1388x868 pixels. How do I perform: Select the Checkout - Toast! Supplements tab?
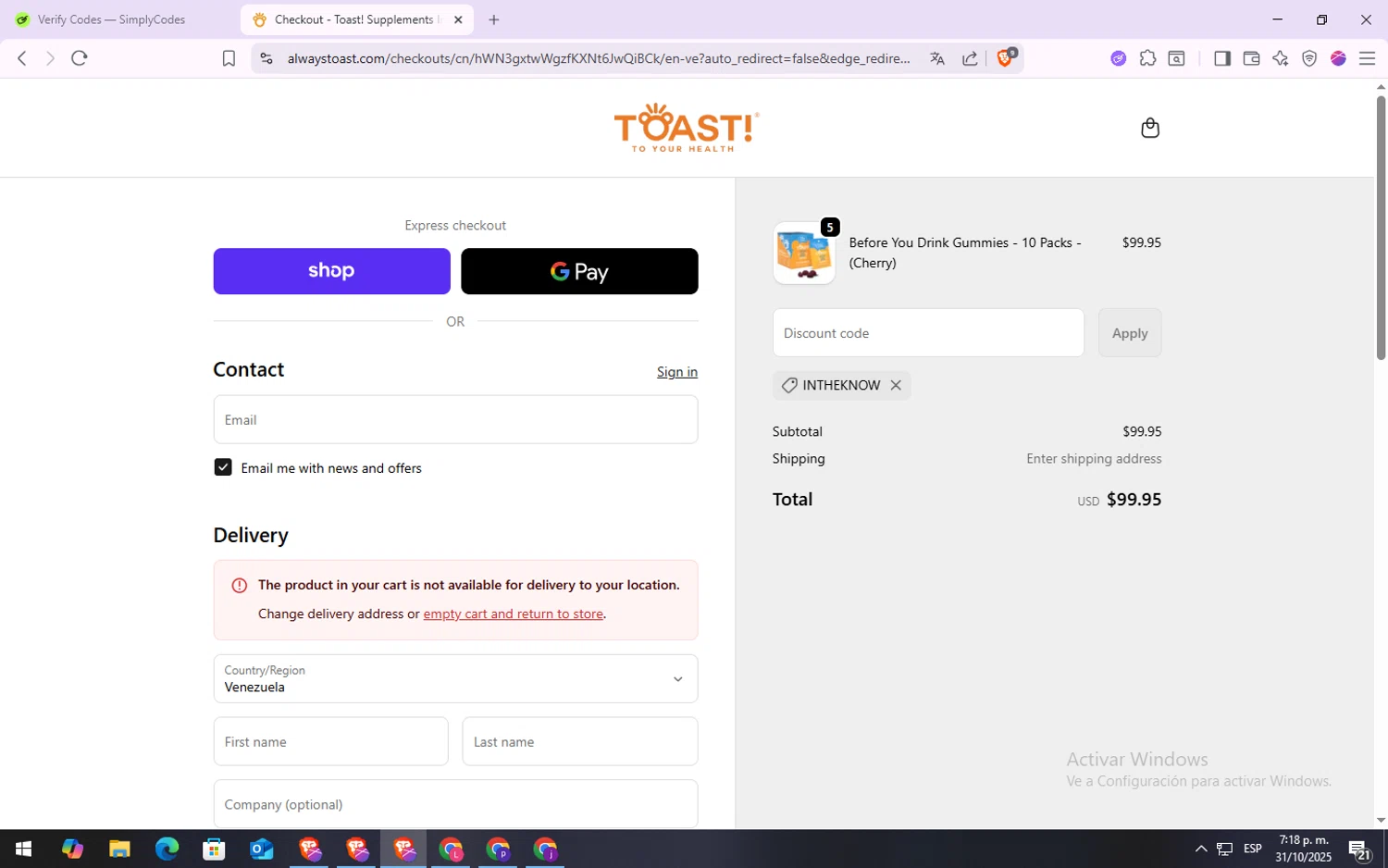coord(357,19)
